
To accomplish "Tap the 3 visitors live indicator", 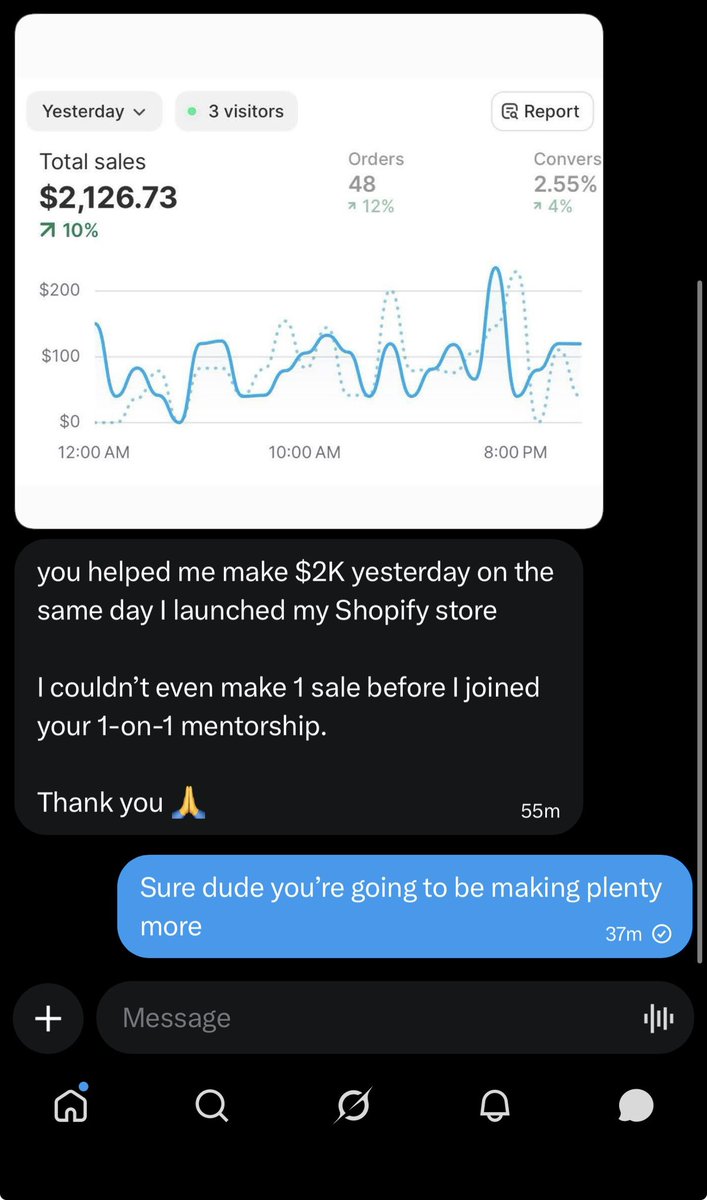I will click(x=236, y=111).
